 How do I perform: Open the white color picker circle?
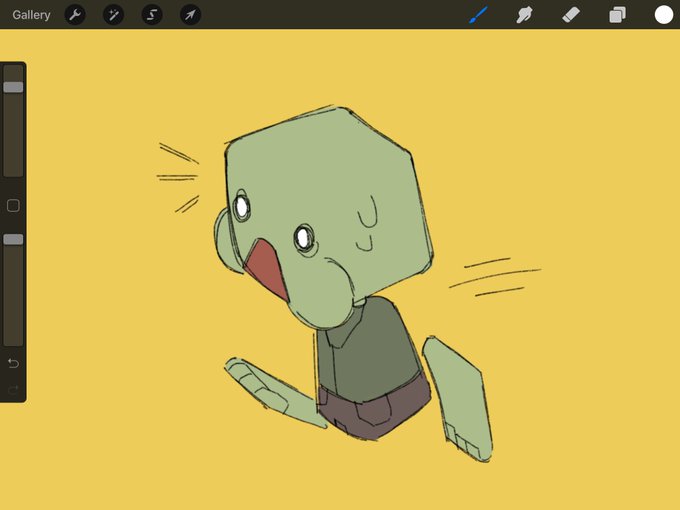coord(664,15)
